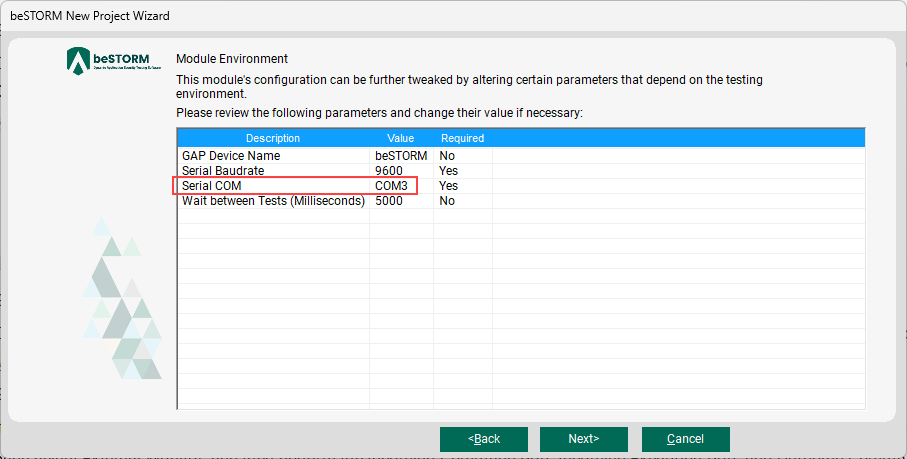Go back with the <Back button
The height and width of the screenshot is (459, 907).
pos(484,439)
